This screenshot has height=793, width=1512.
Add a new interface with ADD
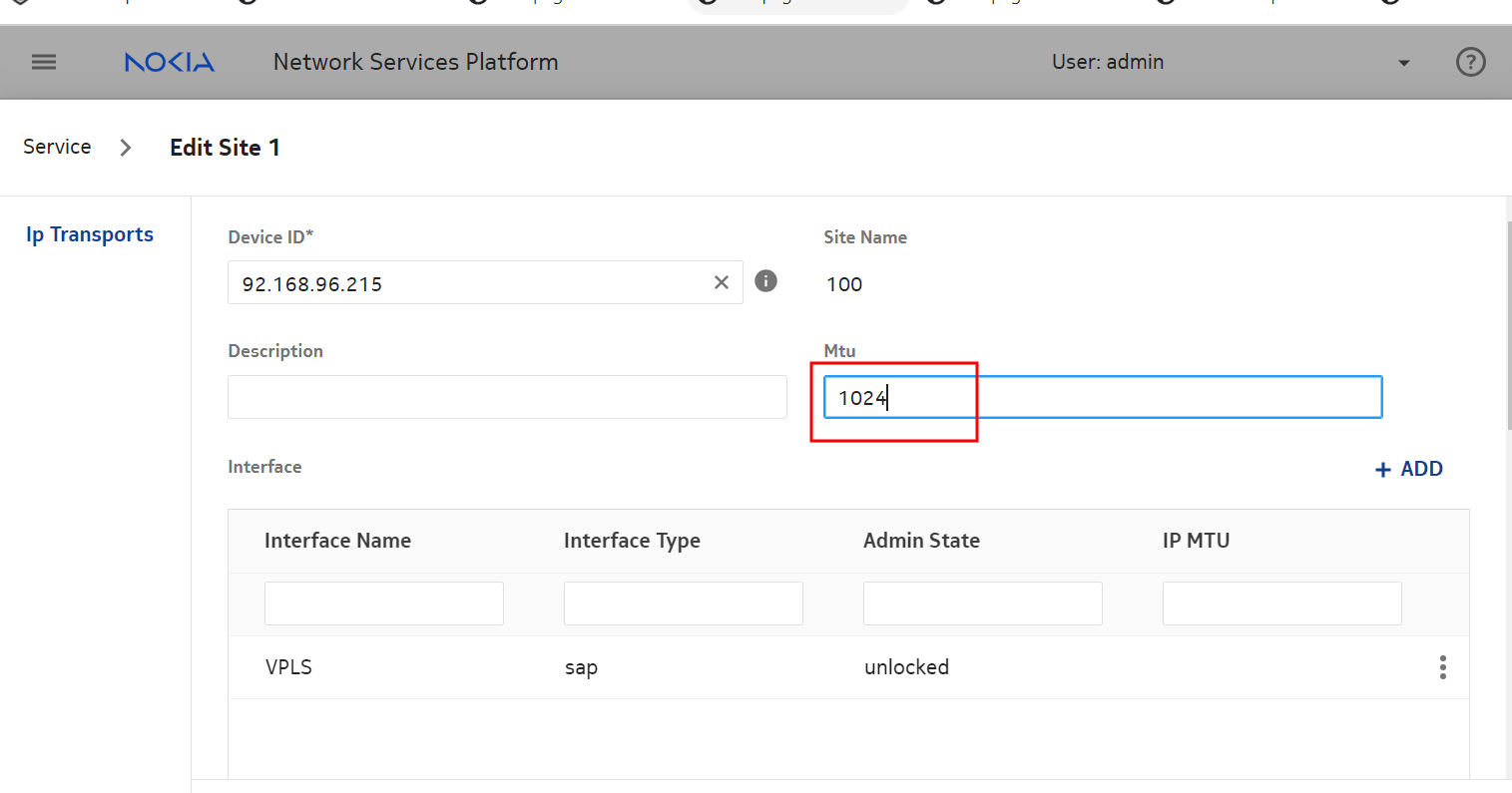point(1408,469)
